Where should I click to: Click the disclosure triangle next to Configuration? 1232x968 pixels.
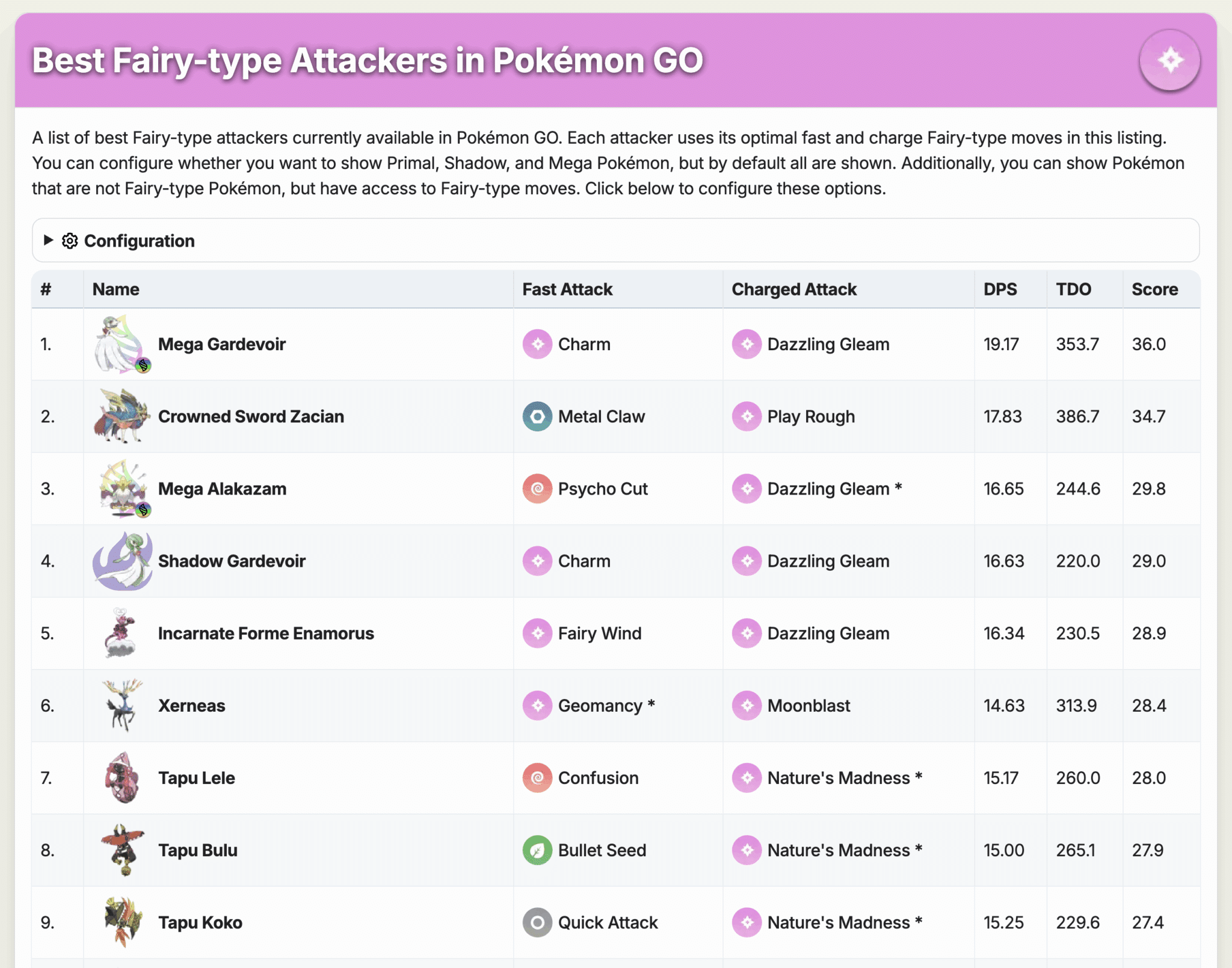[x=48, y=241]
